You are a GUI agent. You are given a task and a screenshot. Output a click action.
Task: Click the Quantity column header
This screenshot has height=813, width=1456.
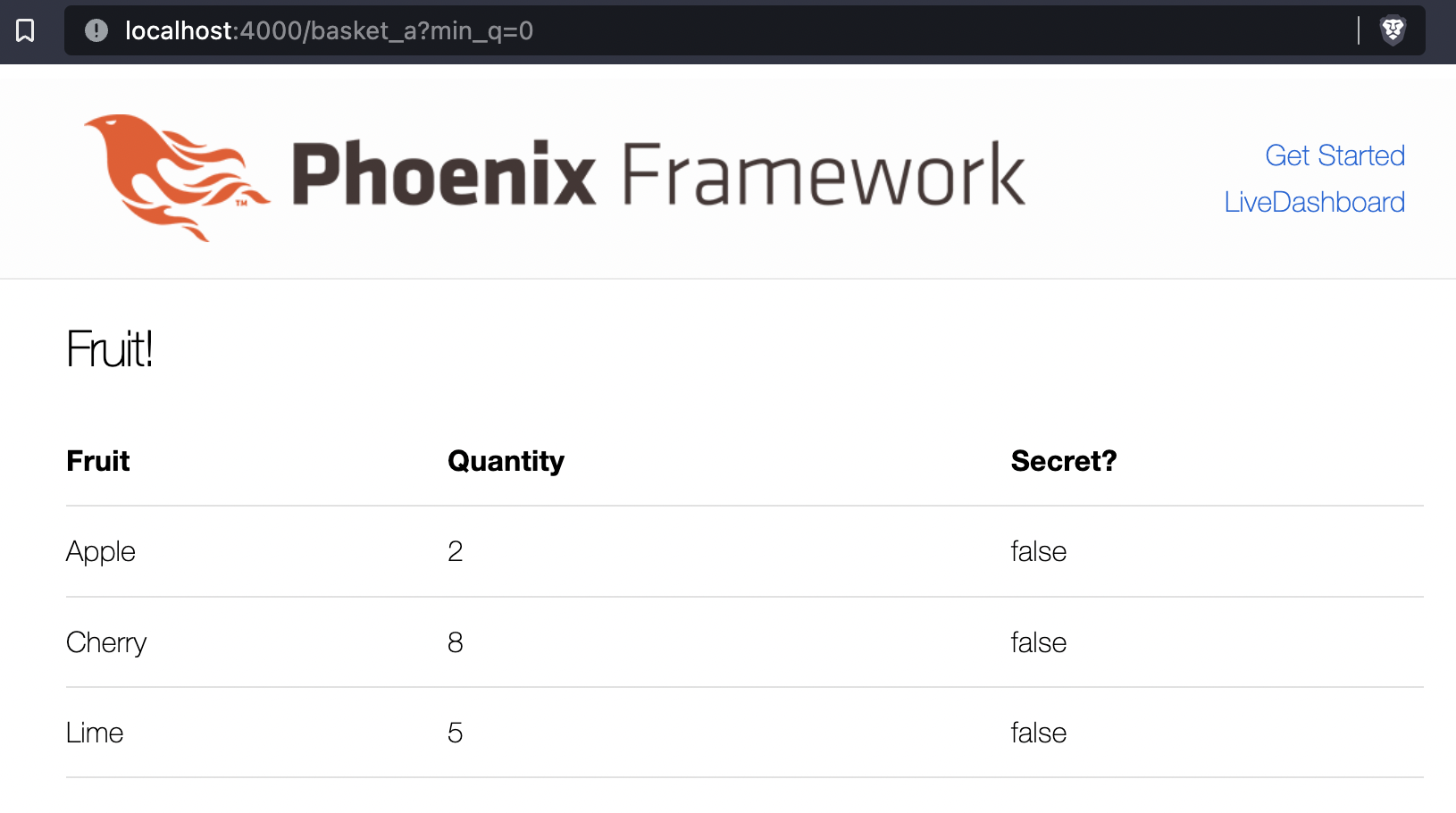click(x=506, y=461)
